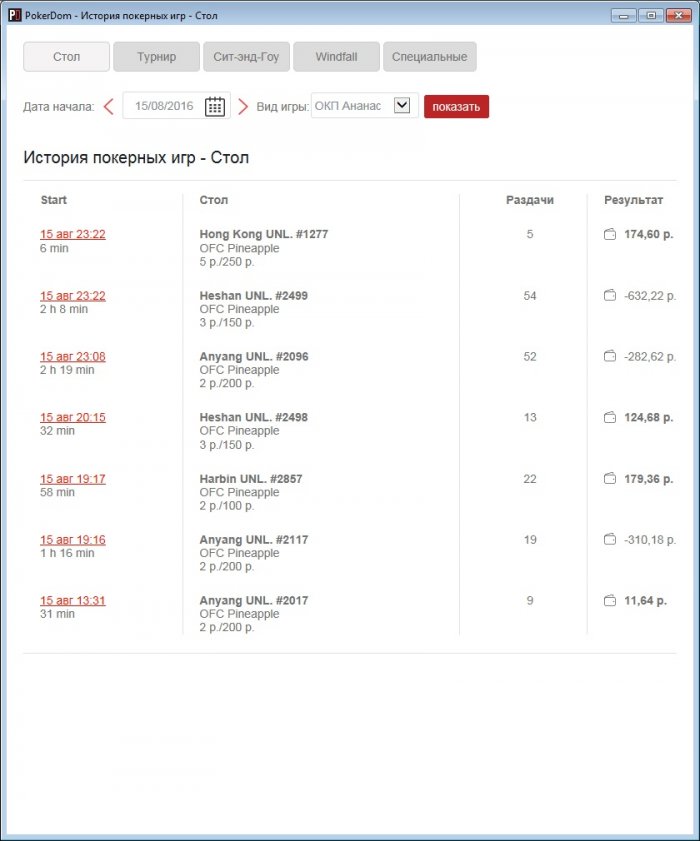This screenshot has width=700, height=841.
Task: Click duration 1 h 16 min
Action: point(67,553)
